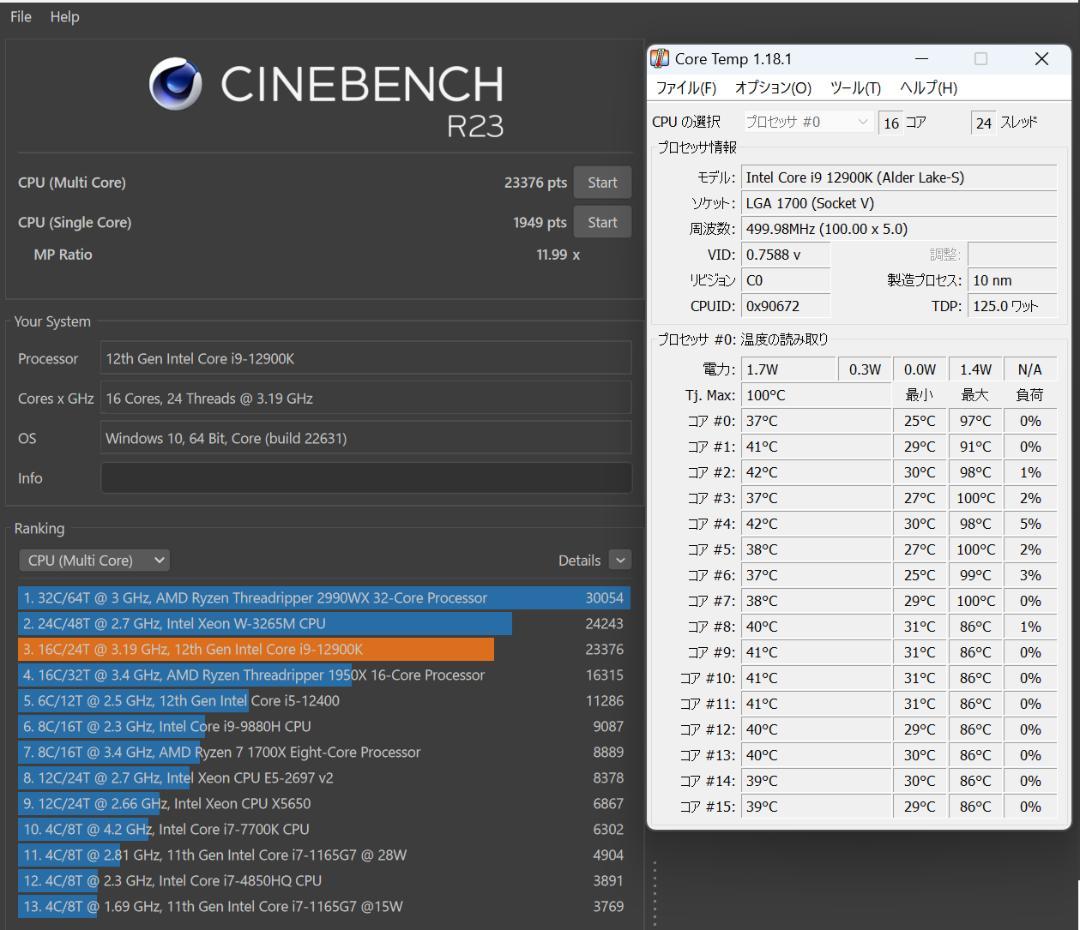
Task: Click the コア #4 load value 5%
Action: [1030, 524]
